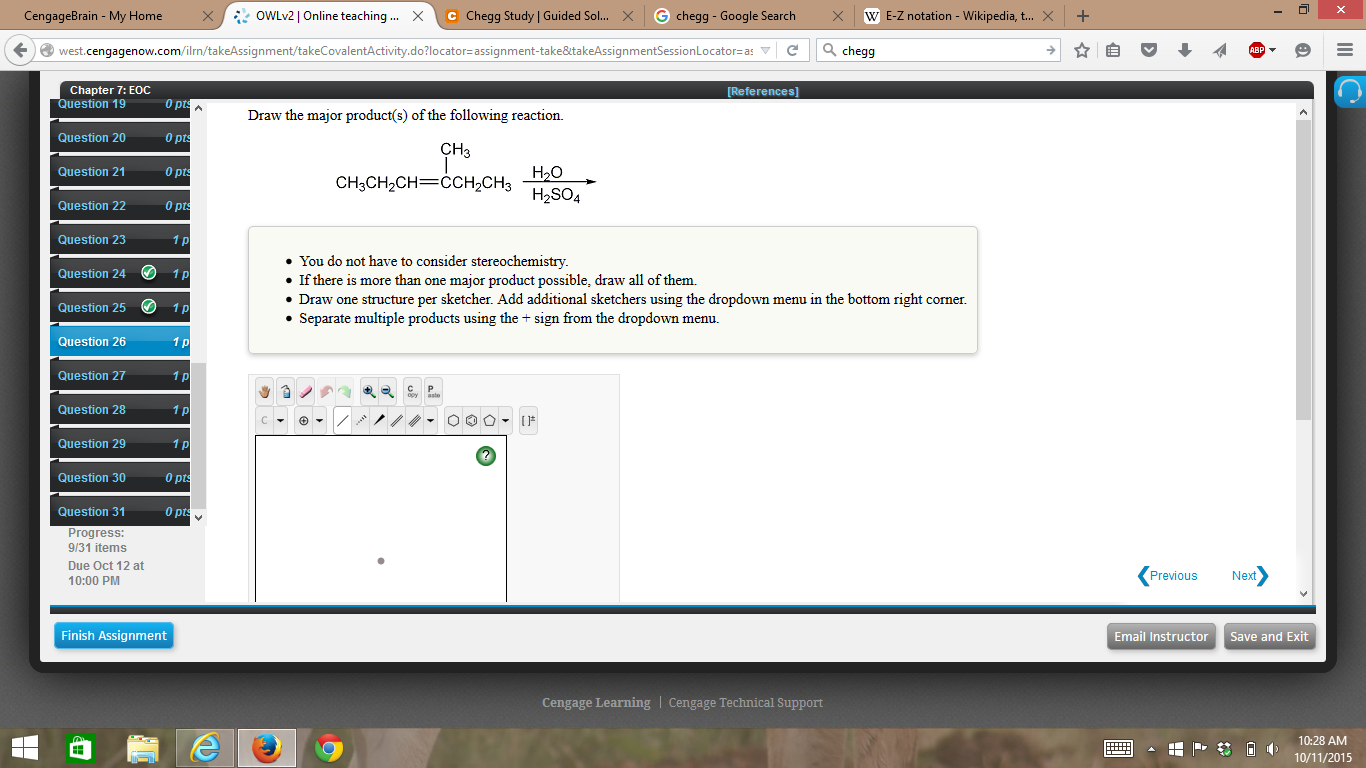Zoom in on the sketcher canvas
Image resolution: width=1366 pixels, height=768 pixels.
click(x=369, y=392)
